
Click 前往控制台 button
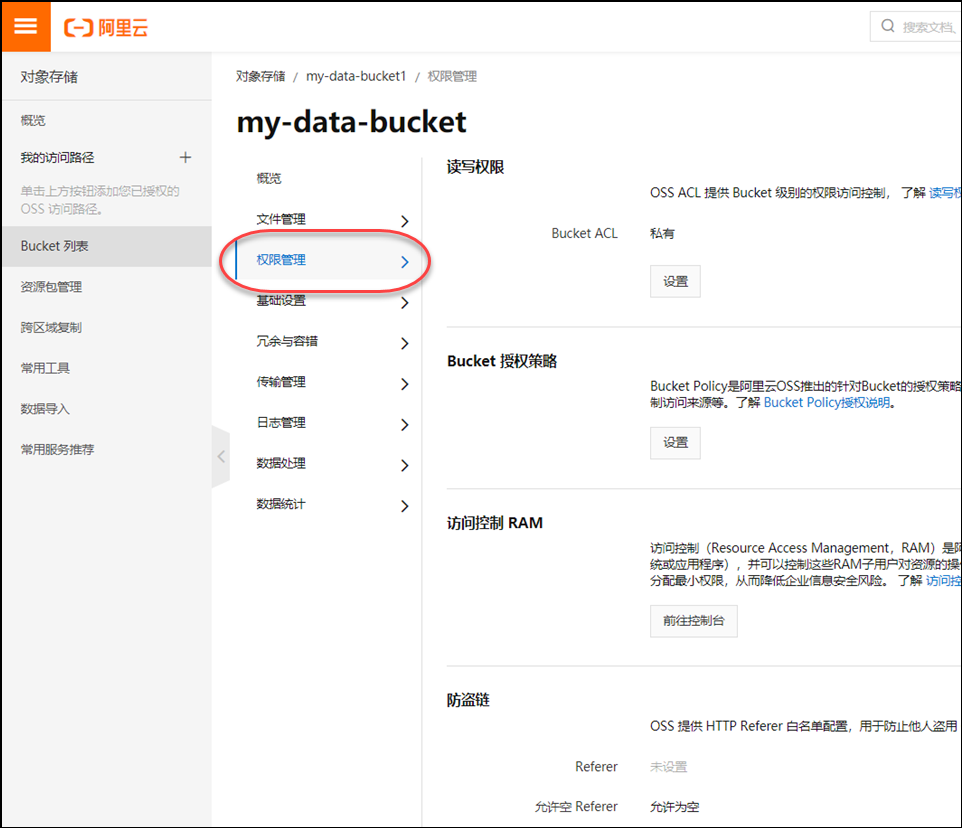pos(693,621)
